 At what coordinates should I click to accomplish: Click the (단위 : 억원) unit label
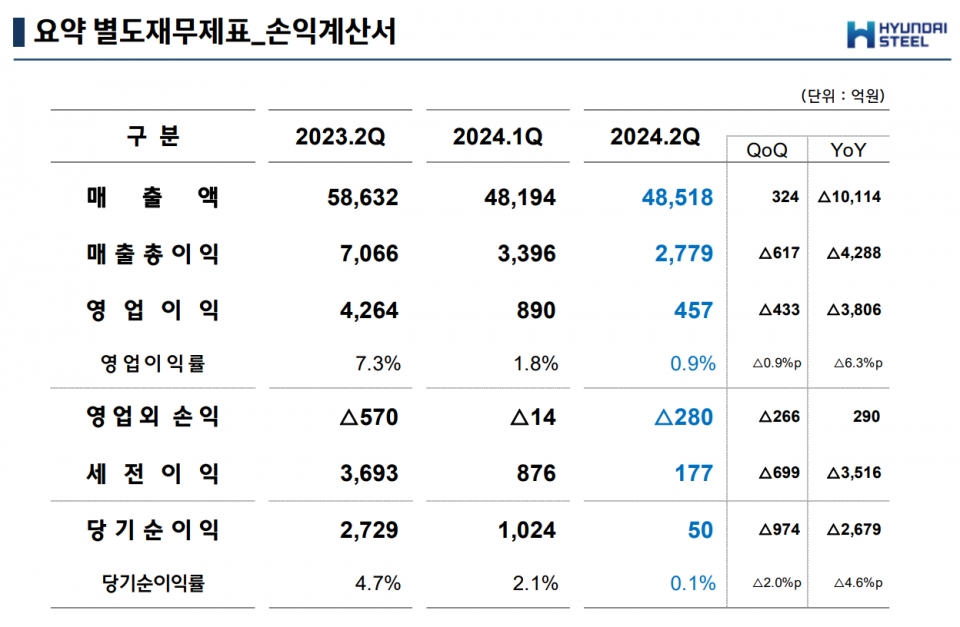[x=843, y=96]
